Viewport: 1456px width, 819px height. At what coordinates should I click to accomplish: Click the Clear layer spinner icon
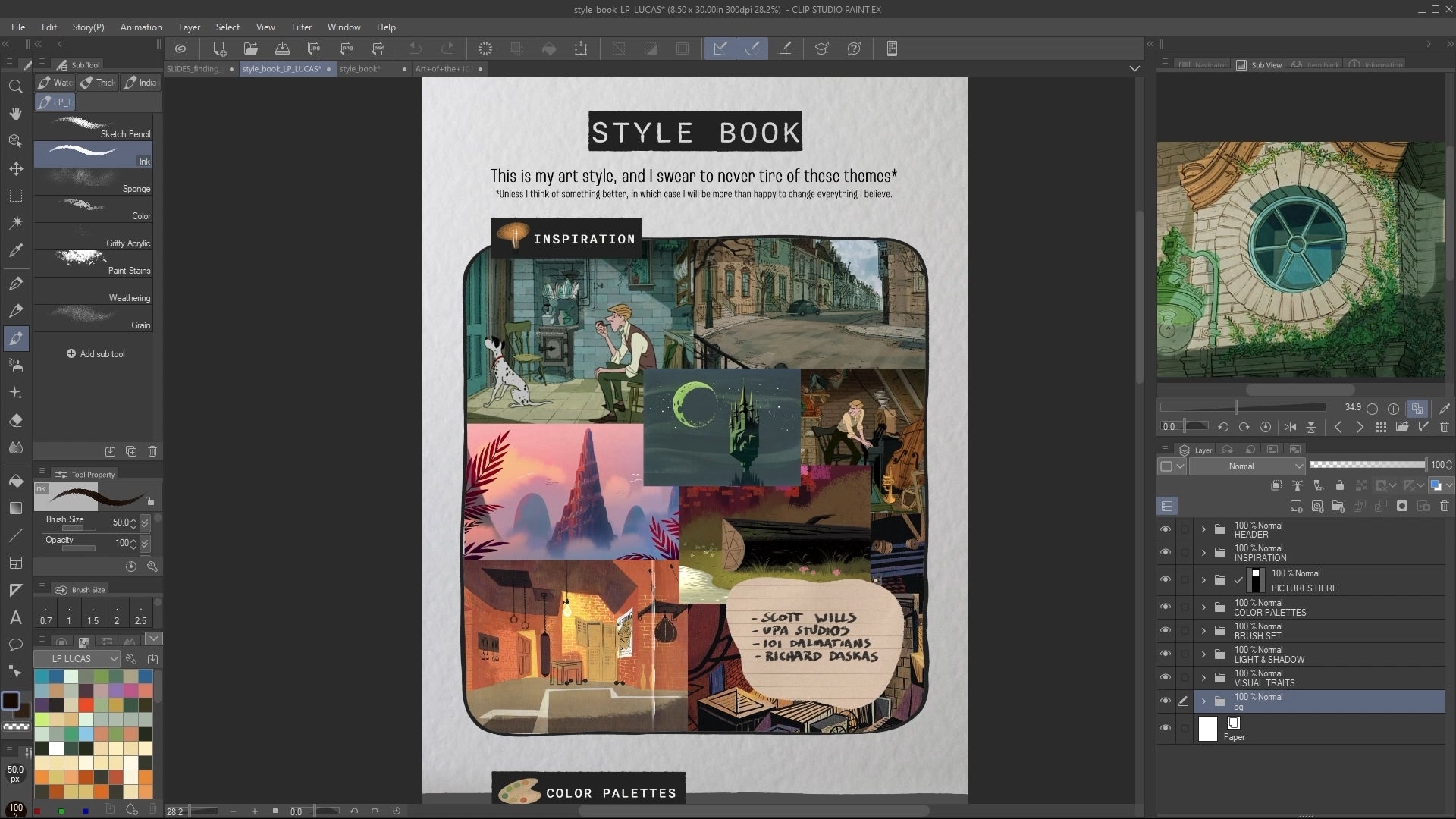click(485, 49)
